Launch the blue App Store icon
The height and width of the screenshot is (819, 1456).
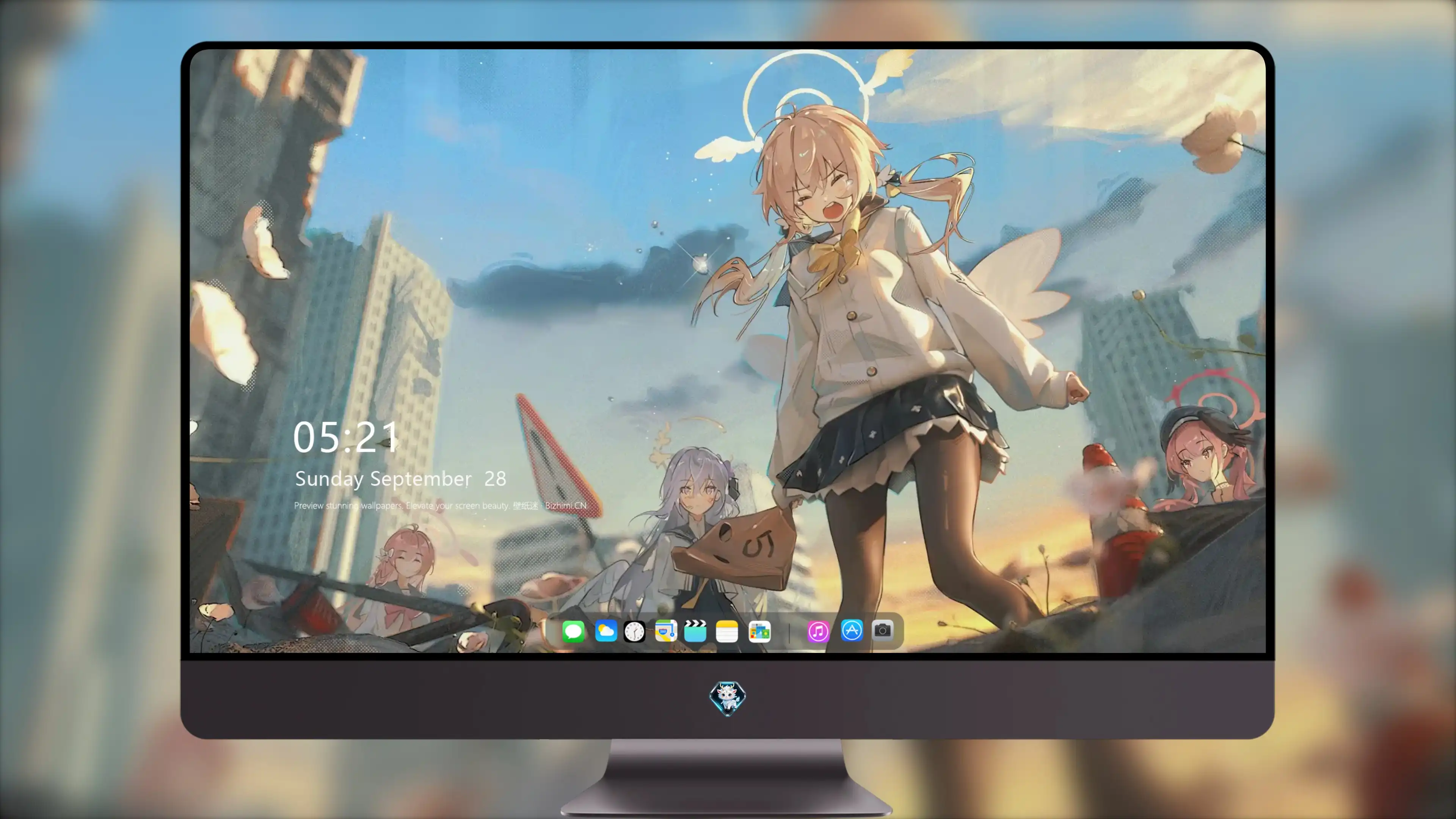click(851, 630)
